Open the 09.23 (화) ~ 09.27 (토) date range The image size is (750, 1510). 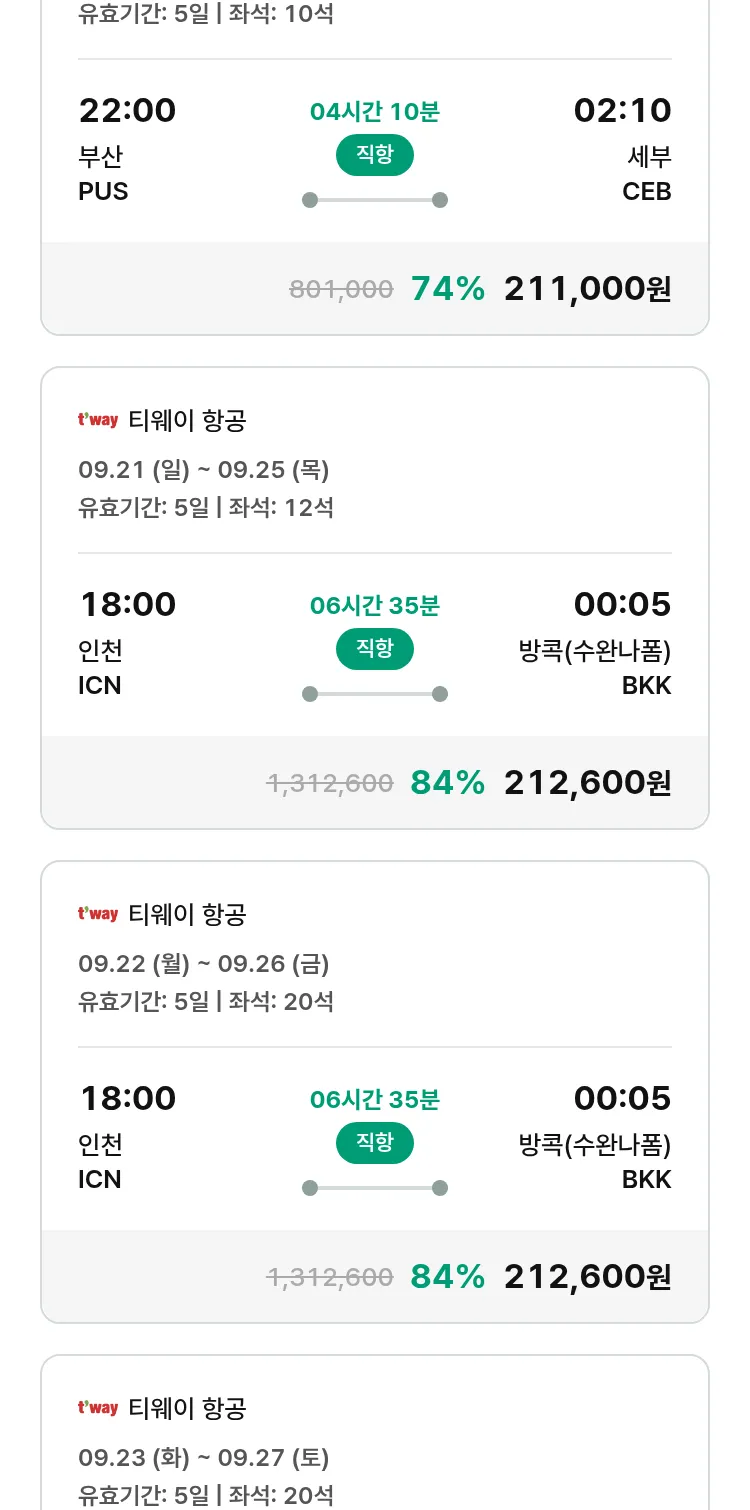coord(204,1458)
